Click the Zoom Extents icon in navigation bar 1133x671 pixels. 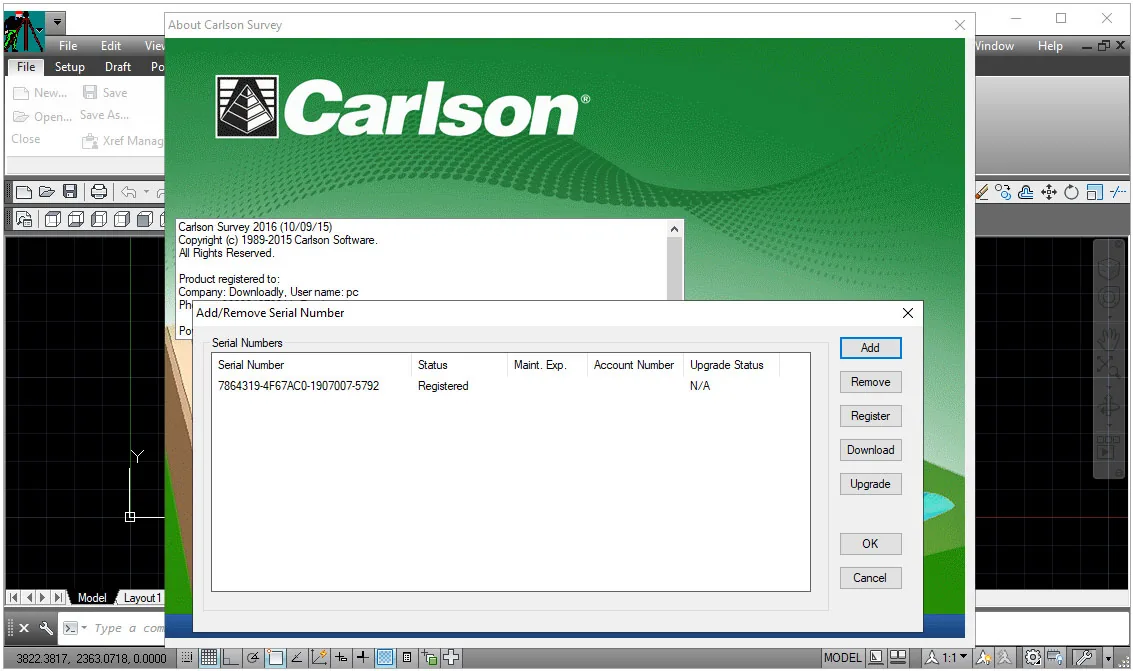pyautogui.click(x=1108, y=365)
